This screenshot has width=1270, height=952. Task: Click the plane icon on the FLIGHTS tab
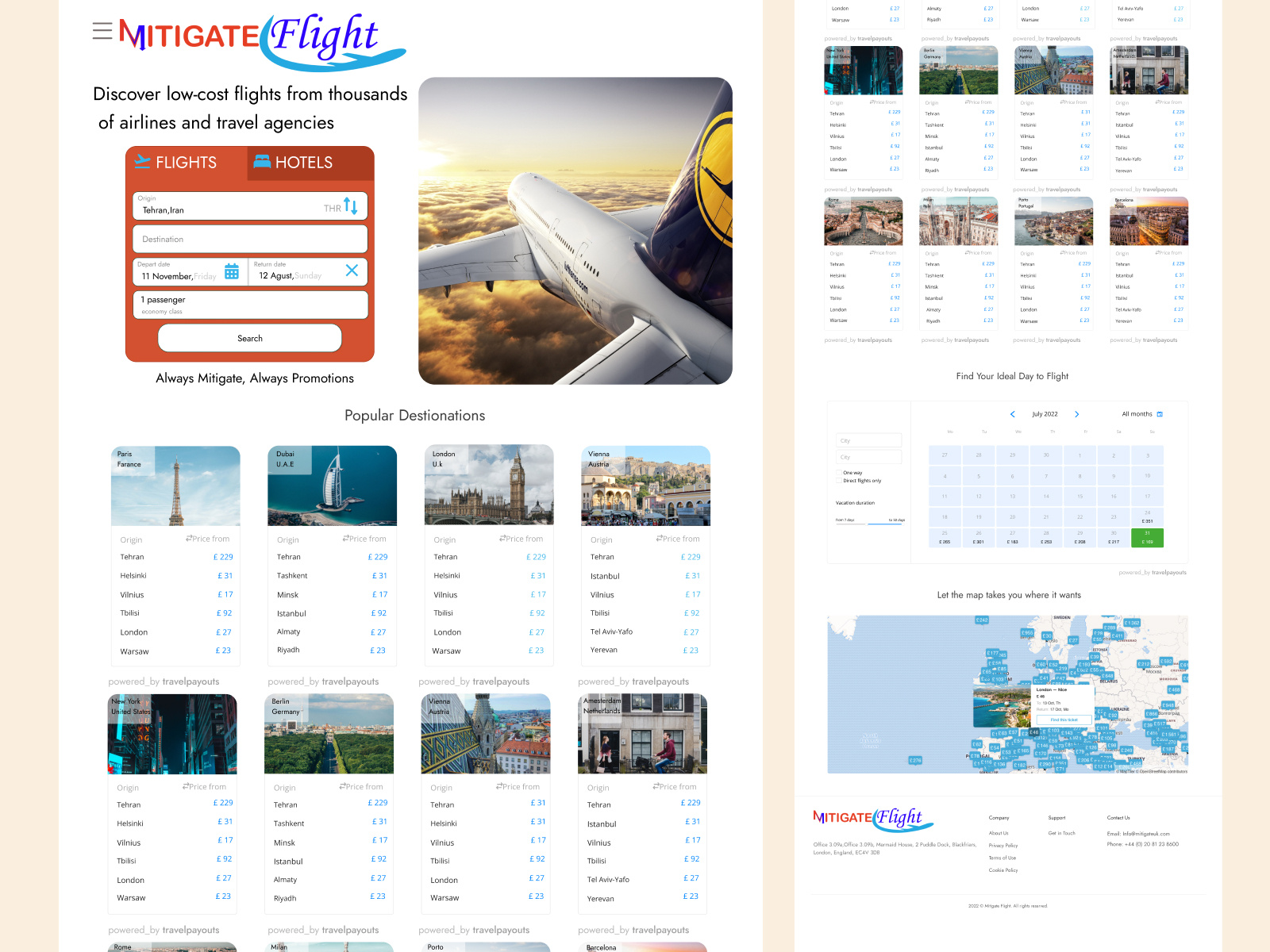(x=144, y=162)
